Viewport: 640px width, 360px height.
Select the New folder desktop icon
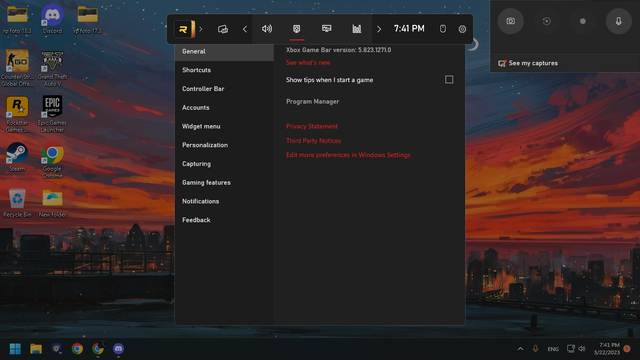52,203
